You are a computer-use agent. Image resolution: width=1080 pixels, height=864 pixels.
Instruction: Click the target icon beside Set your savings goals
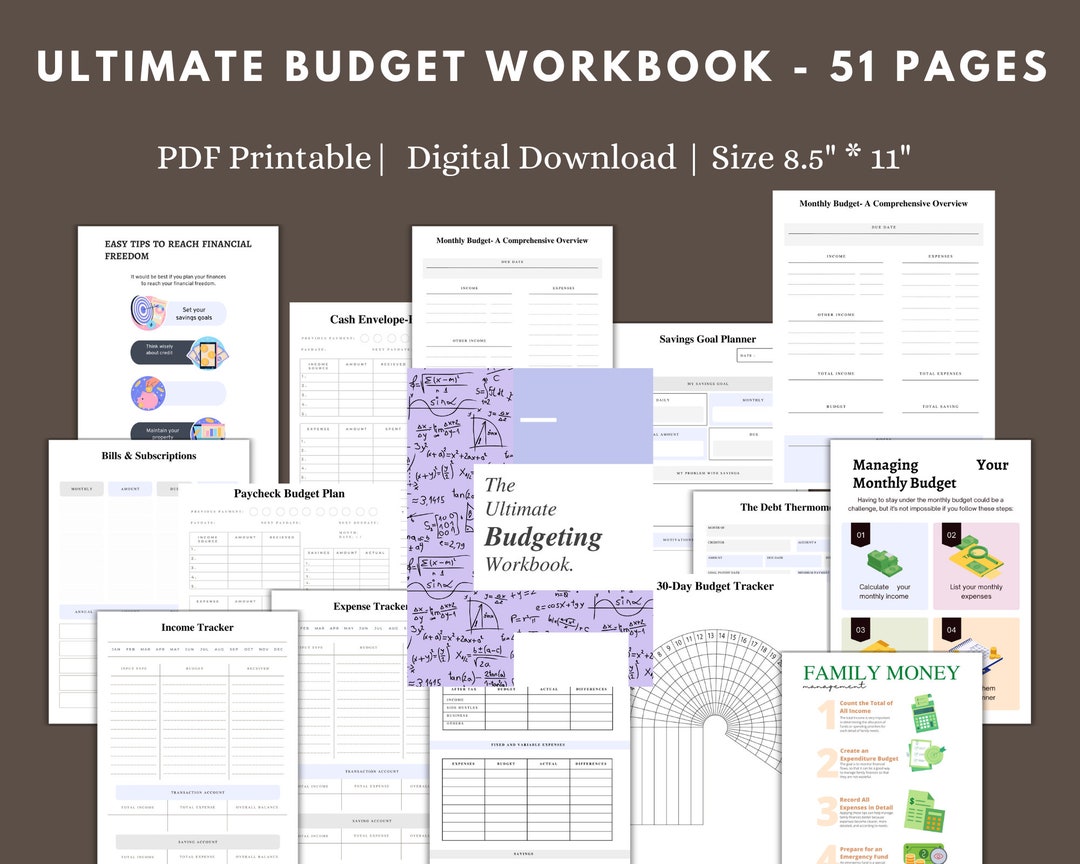148,312
